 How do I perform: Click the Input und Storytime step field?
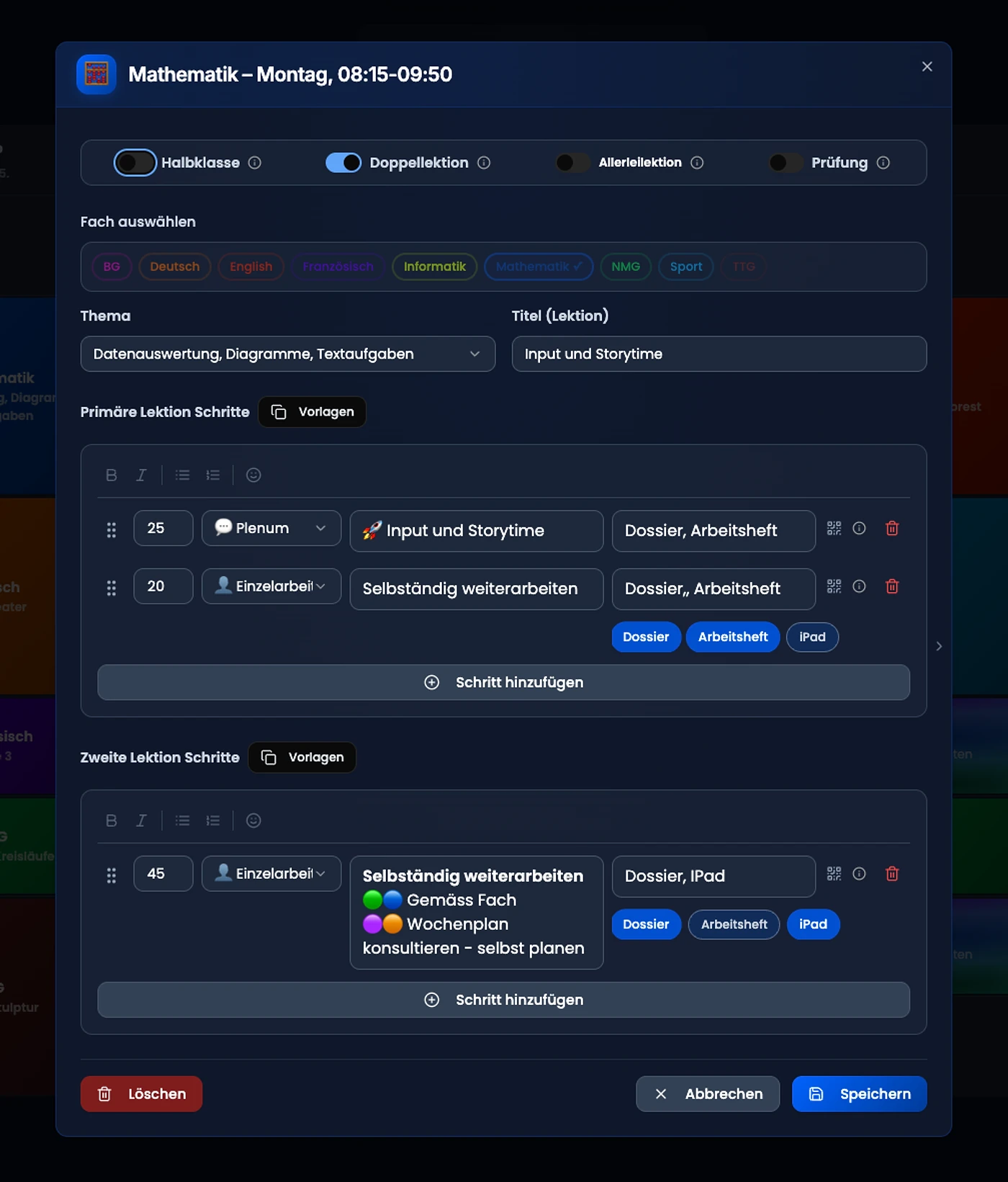(477, 531)
